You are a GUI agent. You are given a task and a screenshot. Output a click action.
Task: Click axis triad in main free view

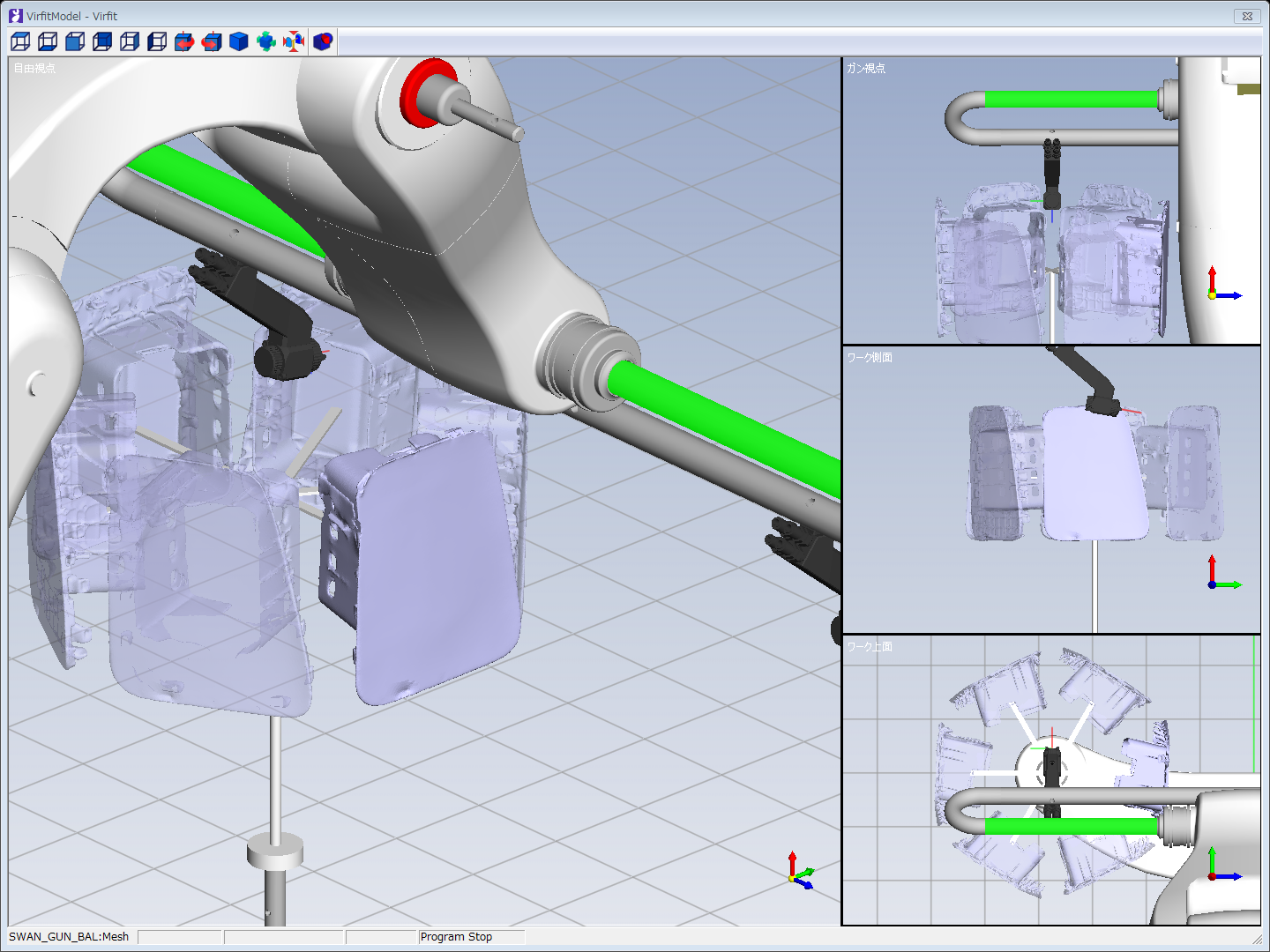point(800,871)
